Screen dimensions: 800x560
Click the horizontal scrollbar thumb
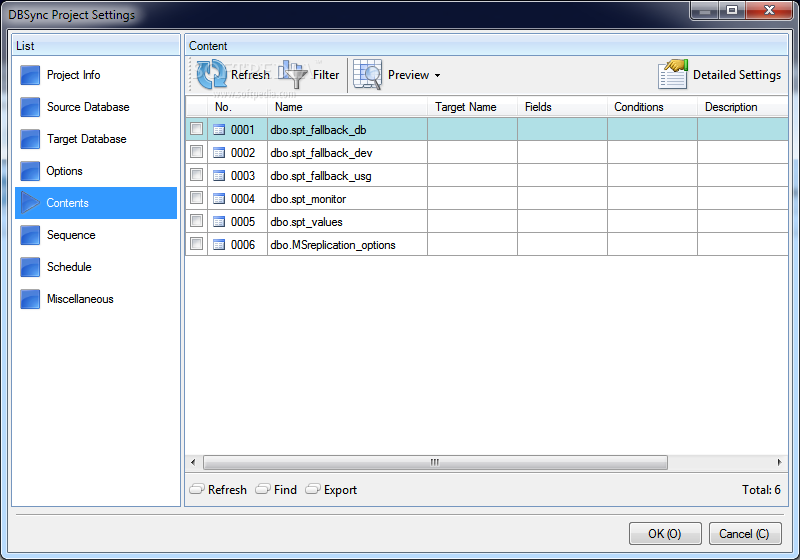click(435, 462)
